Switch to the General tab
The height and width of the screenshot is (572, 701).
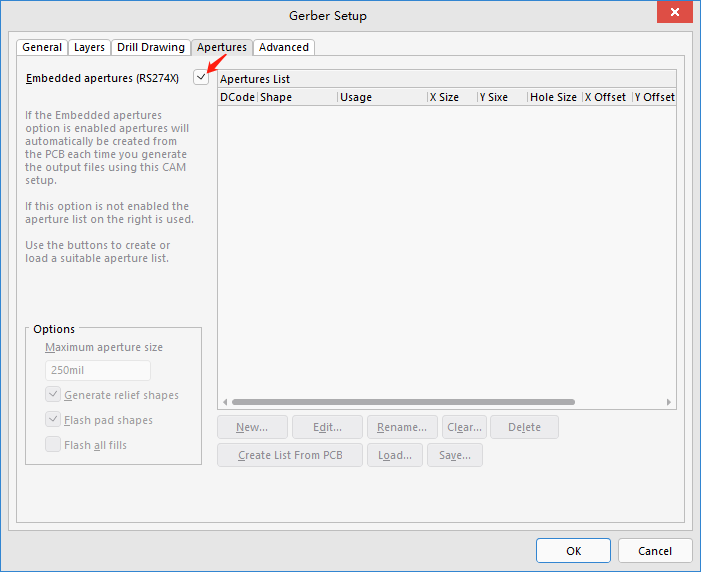click(42, 47)
